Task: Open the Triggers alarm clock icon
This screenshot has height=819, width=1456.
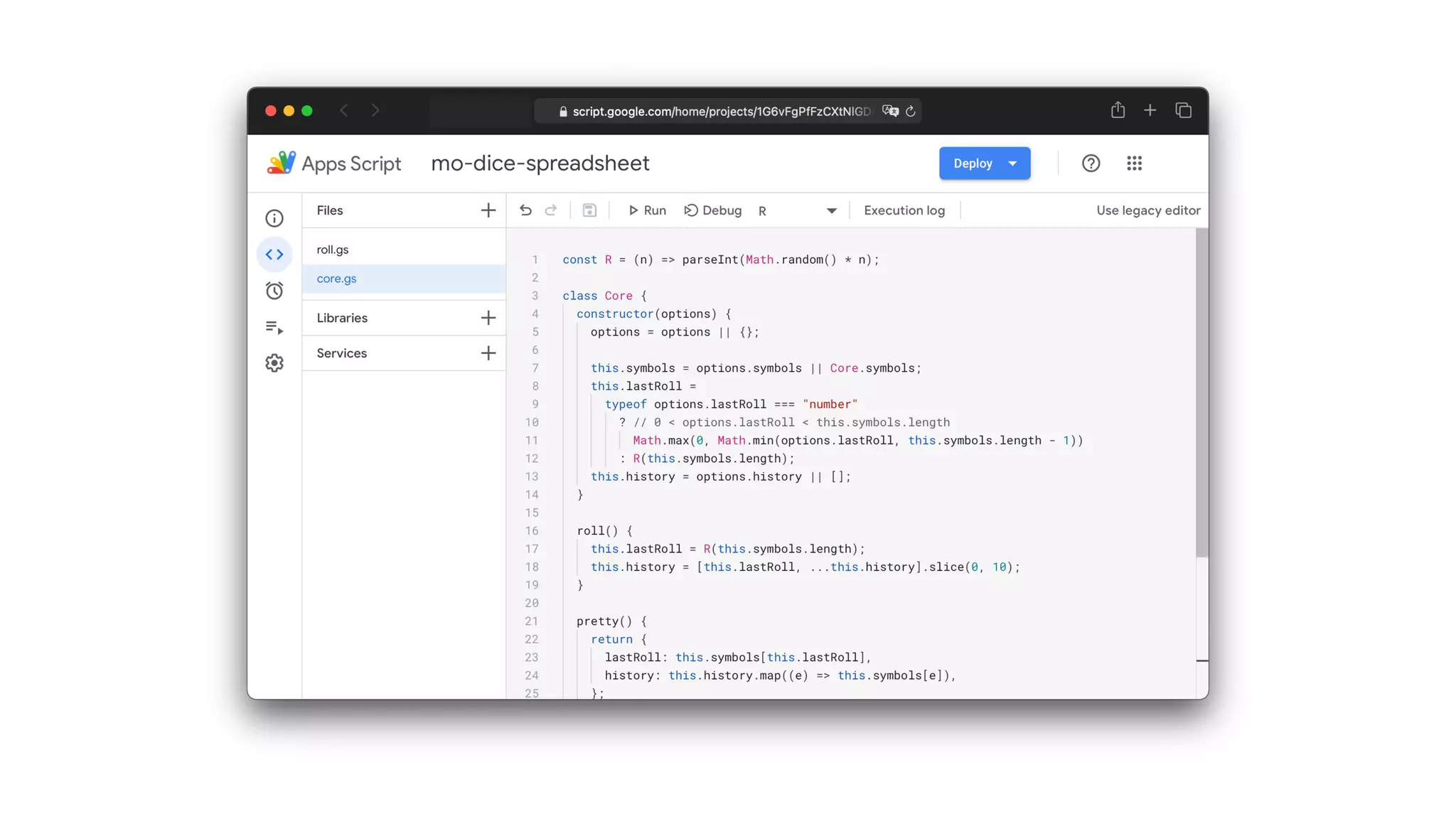Action: click(x=274, y=291)
